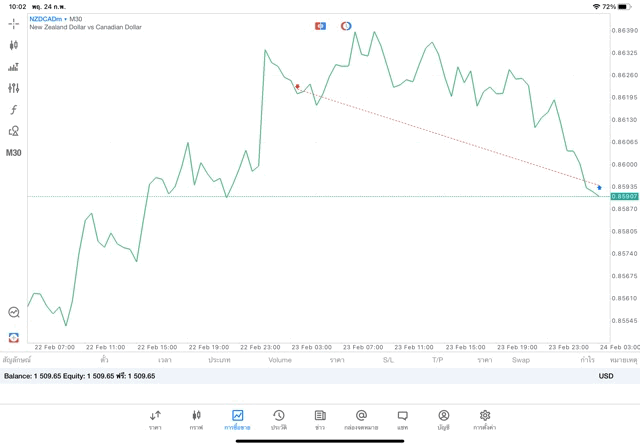Open the chart type candlestick icon
Image resolution: width=640 pixels, height=447 pixels.
[x=13, y=45]
